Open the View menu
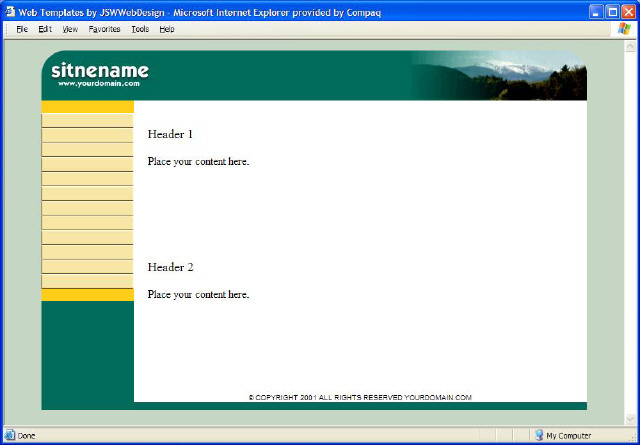This screenshot has width=640, height=445. tap(70, 29)
